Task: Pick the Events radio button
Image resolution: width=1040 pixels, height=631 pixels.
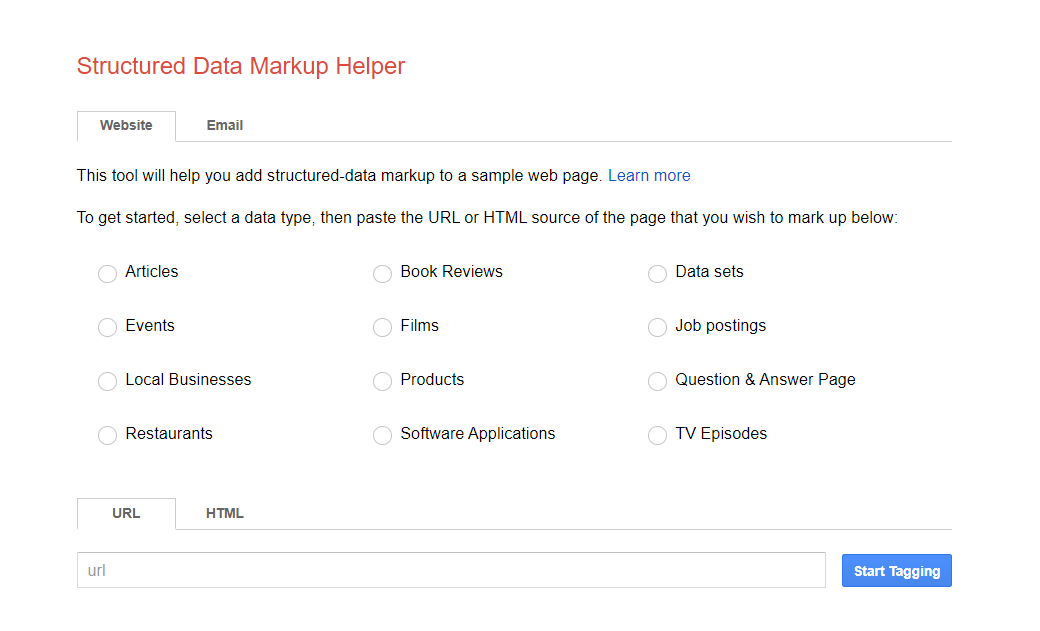Action: (108, 327)
